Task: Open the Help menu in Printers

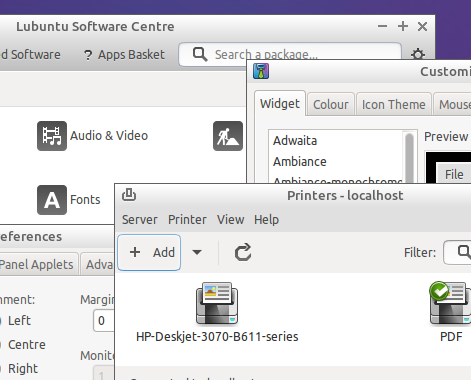Action: 266,220
